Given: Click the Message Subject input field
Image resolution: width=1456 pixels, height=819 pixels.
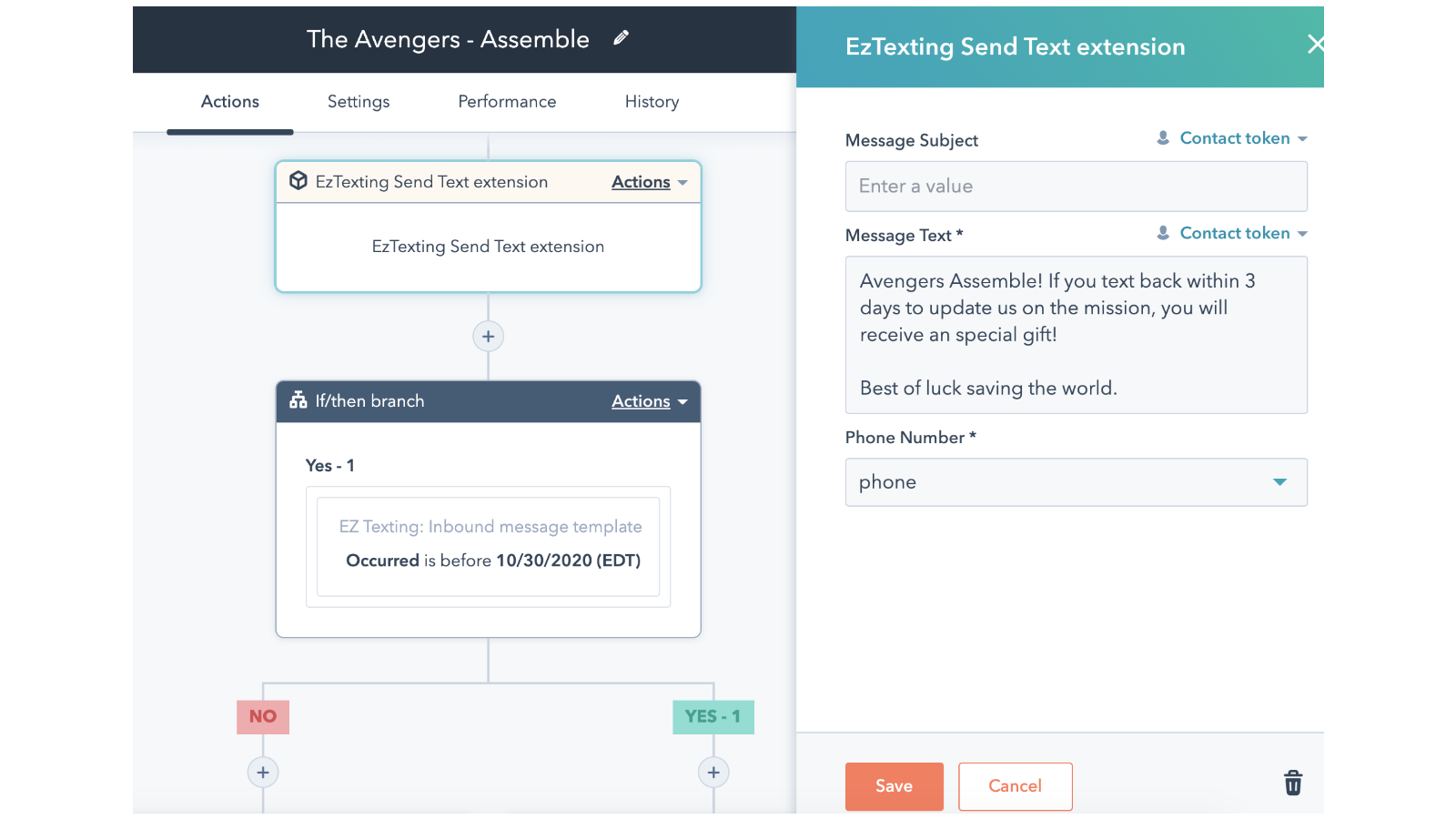Looking at the screenshot, I should point(1076,186).
